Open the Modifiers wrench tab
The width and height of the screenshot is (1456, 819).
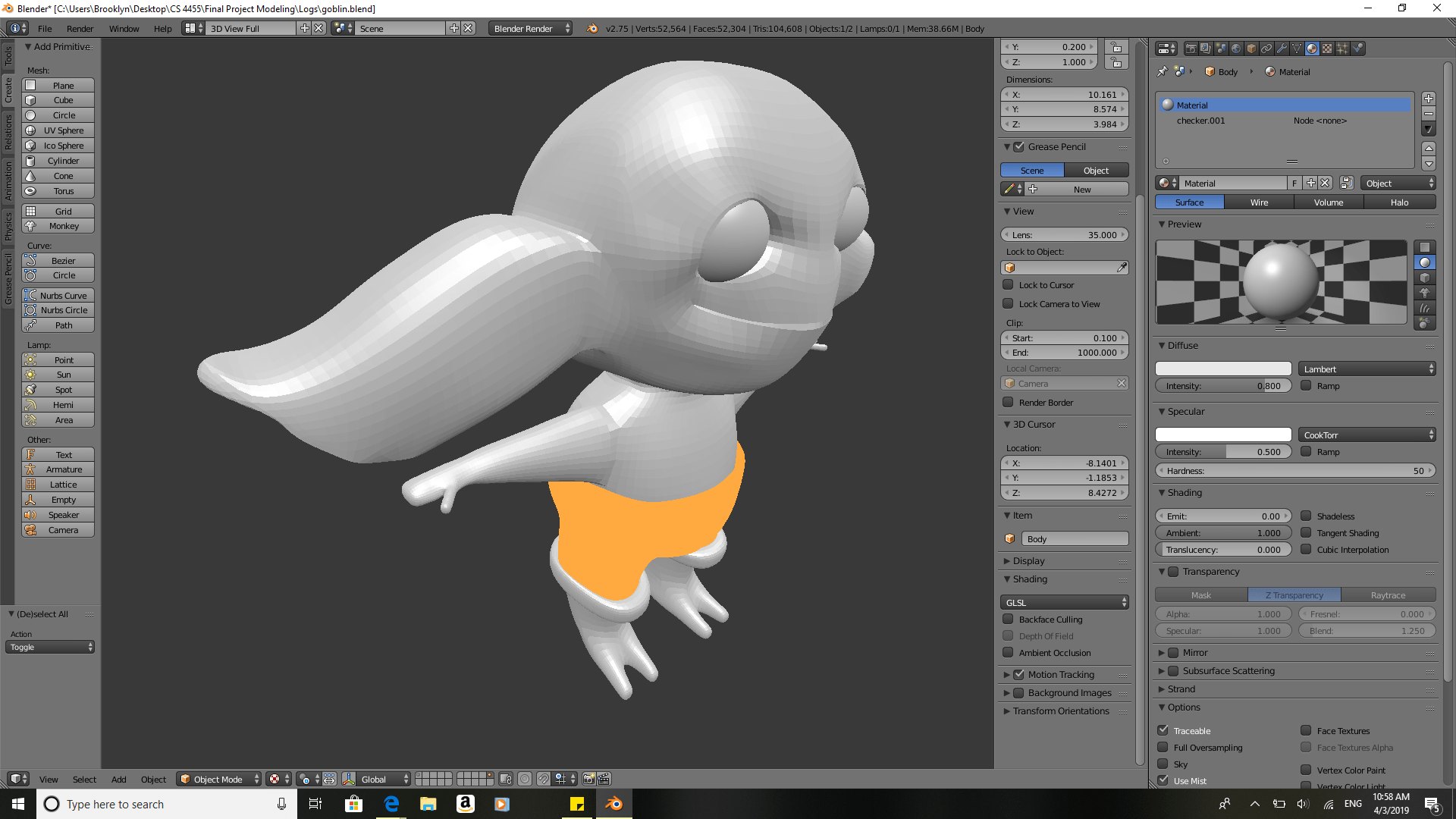[x=1282, y=49]
